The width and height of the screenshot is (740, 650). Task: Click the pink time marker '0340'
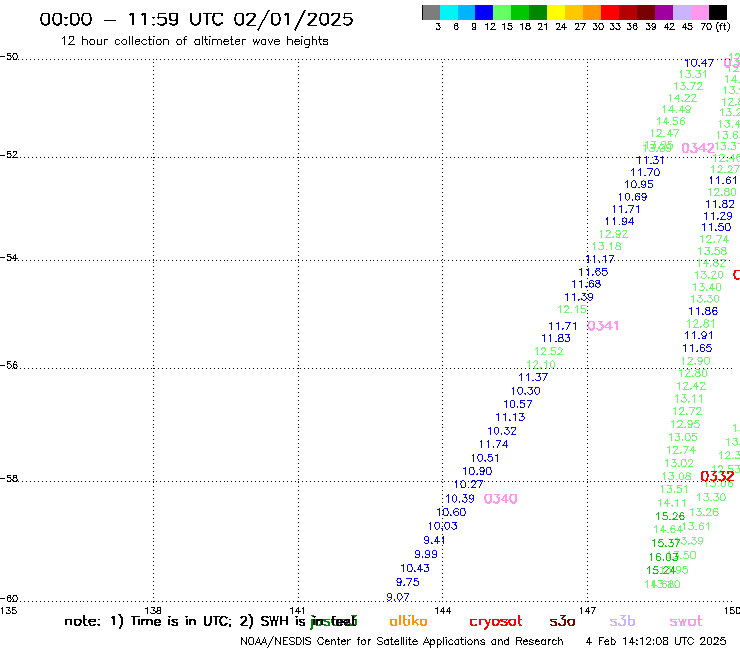501,499
